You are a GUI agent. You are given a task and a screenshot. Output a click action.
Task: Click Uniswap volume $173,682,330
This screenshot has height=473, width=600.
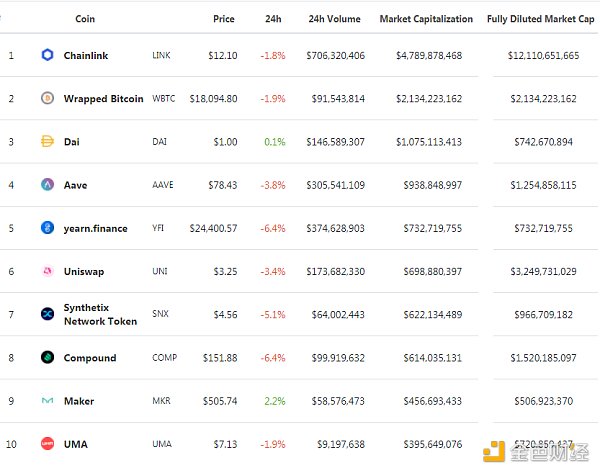coord(335,272)
